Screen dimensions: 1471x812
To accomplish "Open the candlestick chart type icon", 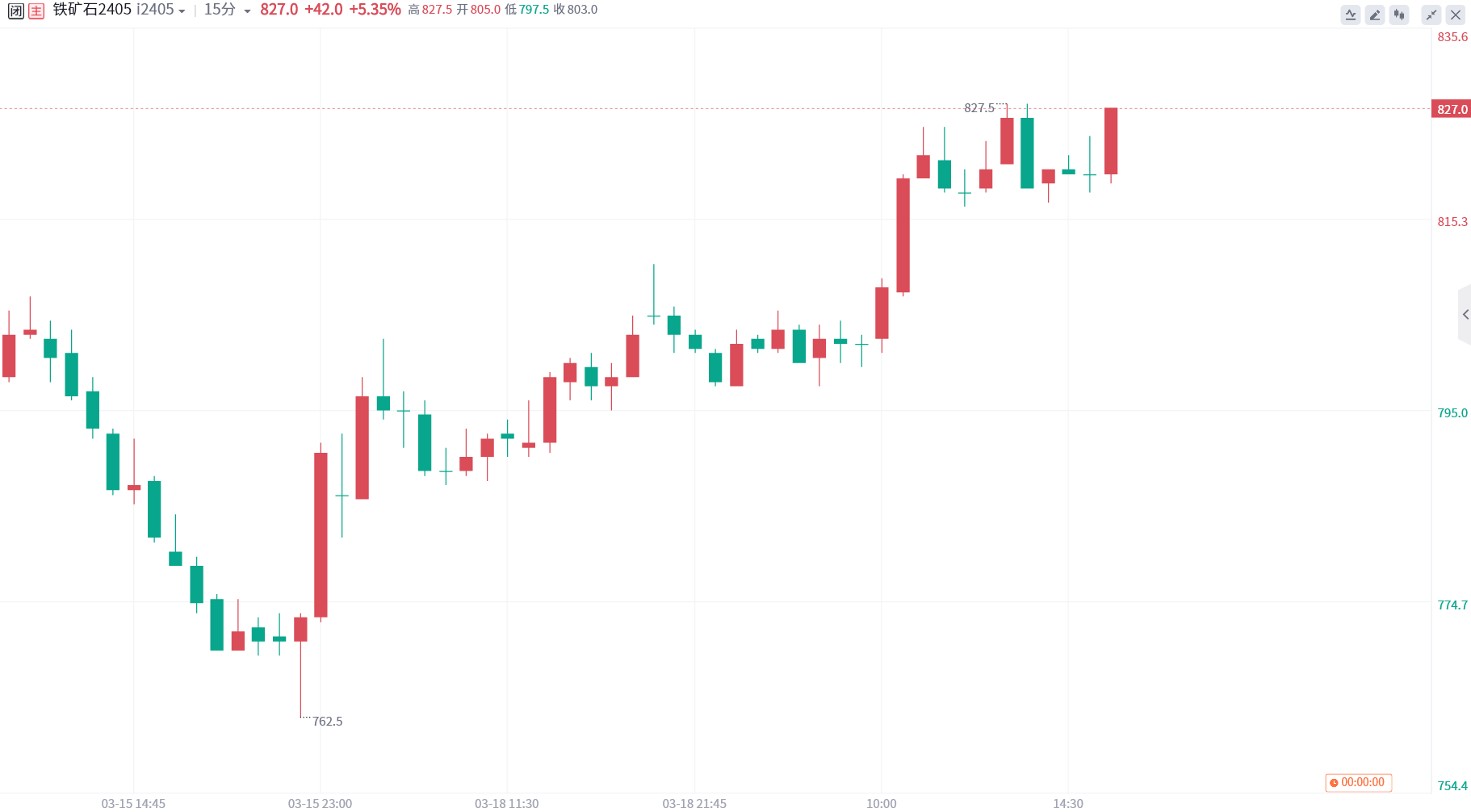I will click(x=1399, y=15).
